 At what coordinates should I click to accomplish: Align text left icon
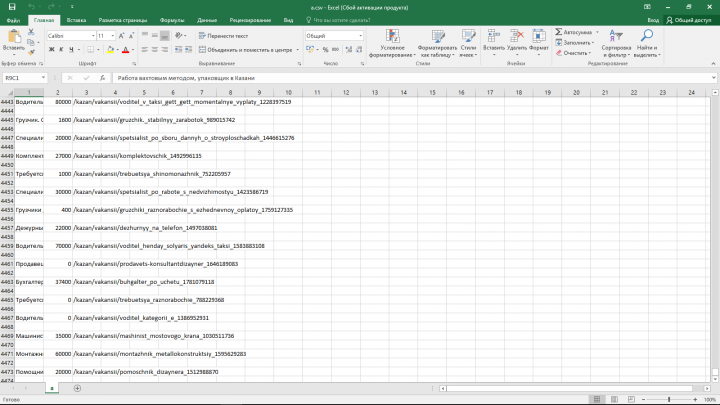(145, 50)
